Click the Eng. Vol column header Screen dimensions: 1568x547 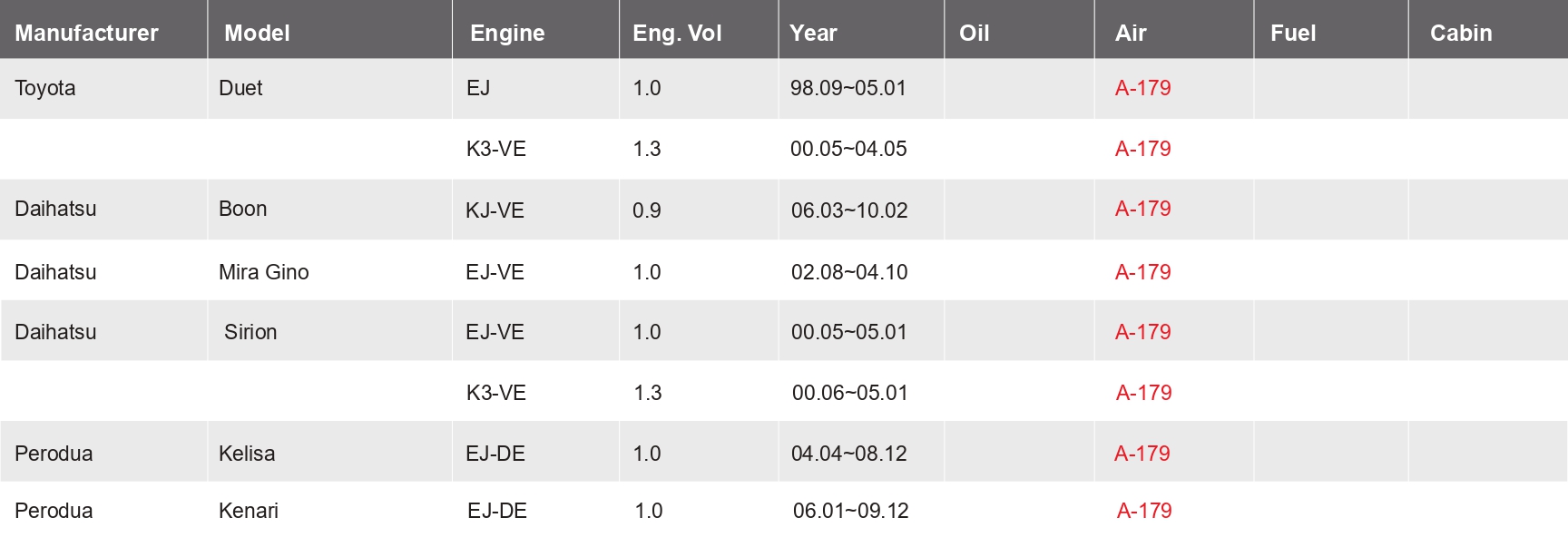click(677, 34)
